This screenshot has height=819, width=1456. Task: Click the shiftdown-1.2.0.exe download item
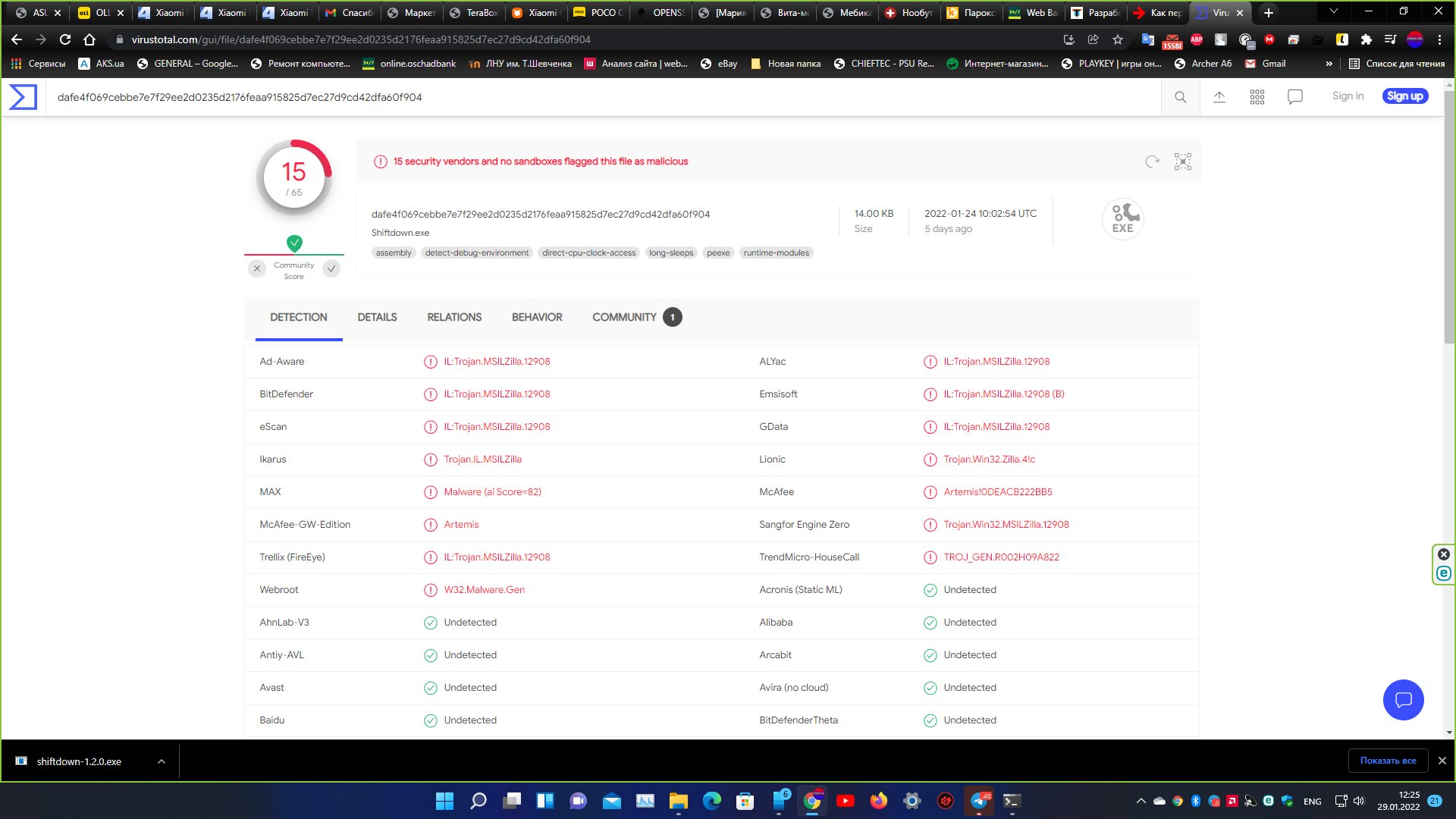pos(79,761)
